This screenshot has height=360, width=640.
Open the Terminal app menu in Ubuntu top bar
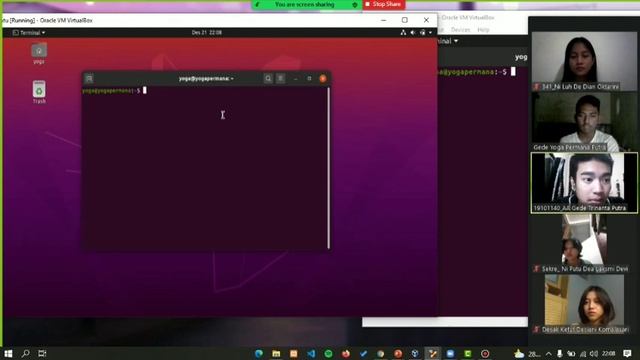[x=29, y=33]
